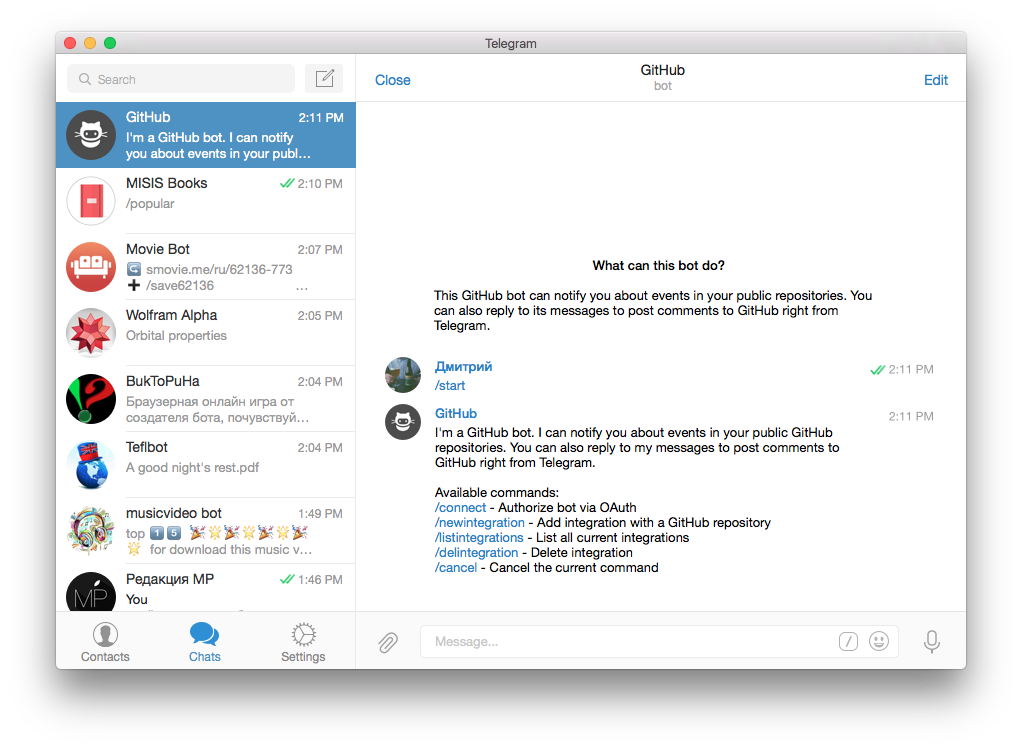Click the /newintegration command link
Viewport: 1022px width, 749px height.
coord(479,522)
